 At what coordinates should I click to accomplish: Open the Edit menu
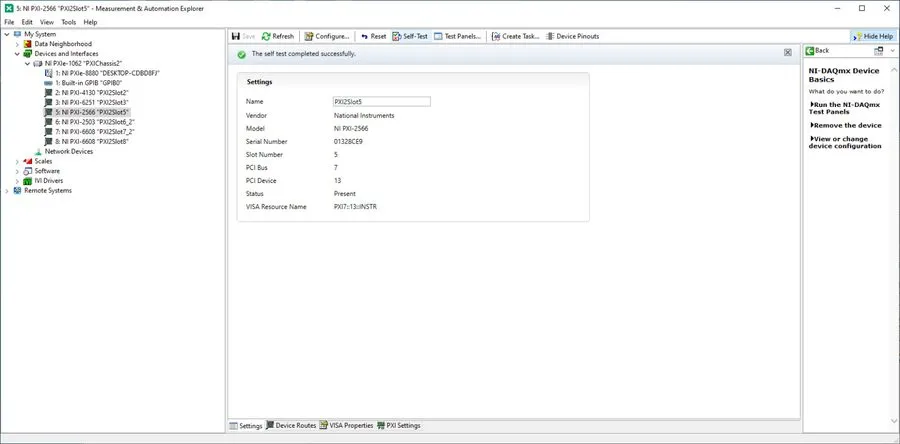pyautogui.click(x=27, y=22)
